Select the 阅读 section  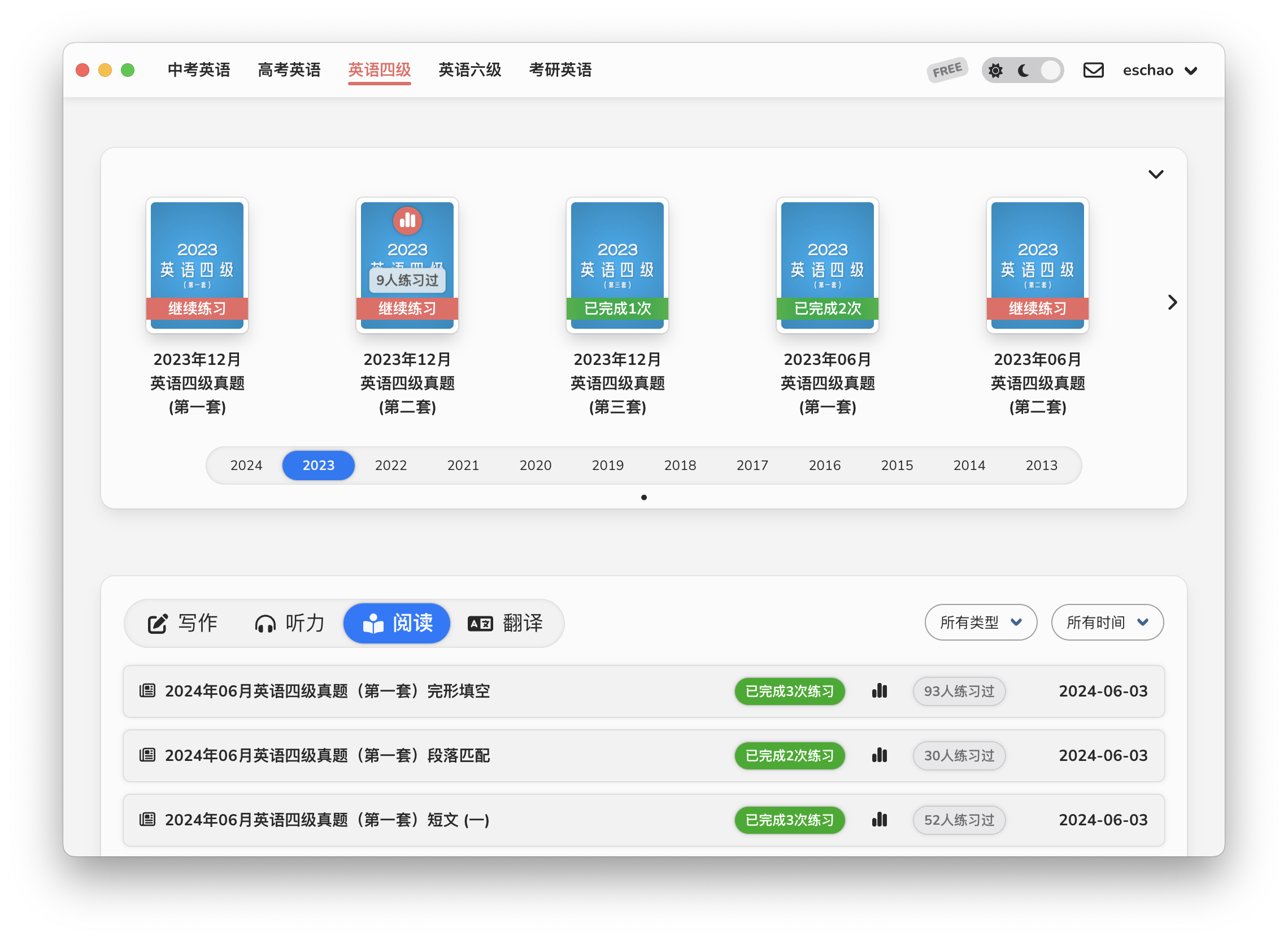pos(397,623)
